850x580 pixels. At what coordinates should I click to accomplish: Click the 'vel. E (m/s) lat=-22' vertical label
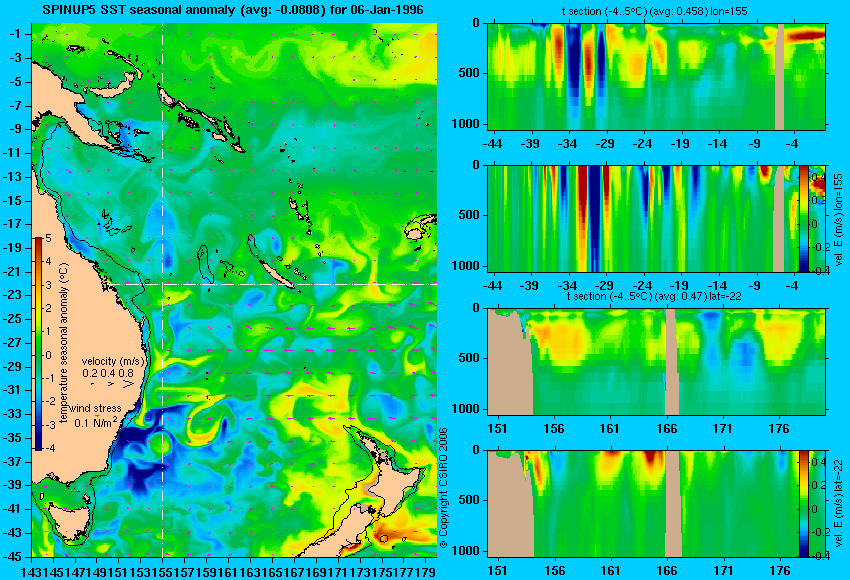click(839, 505)
